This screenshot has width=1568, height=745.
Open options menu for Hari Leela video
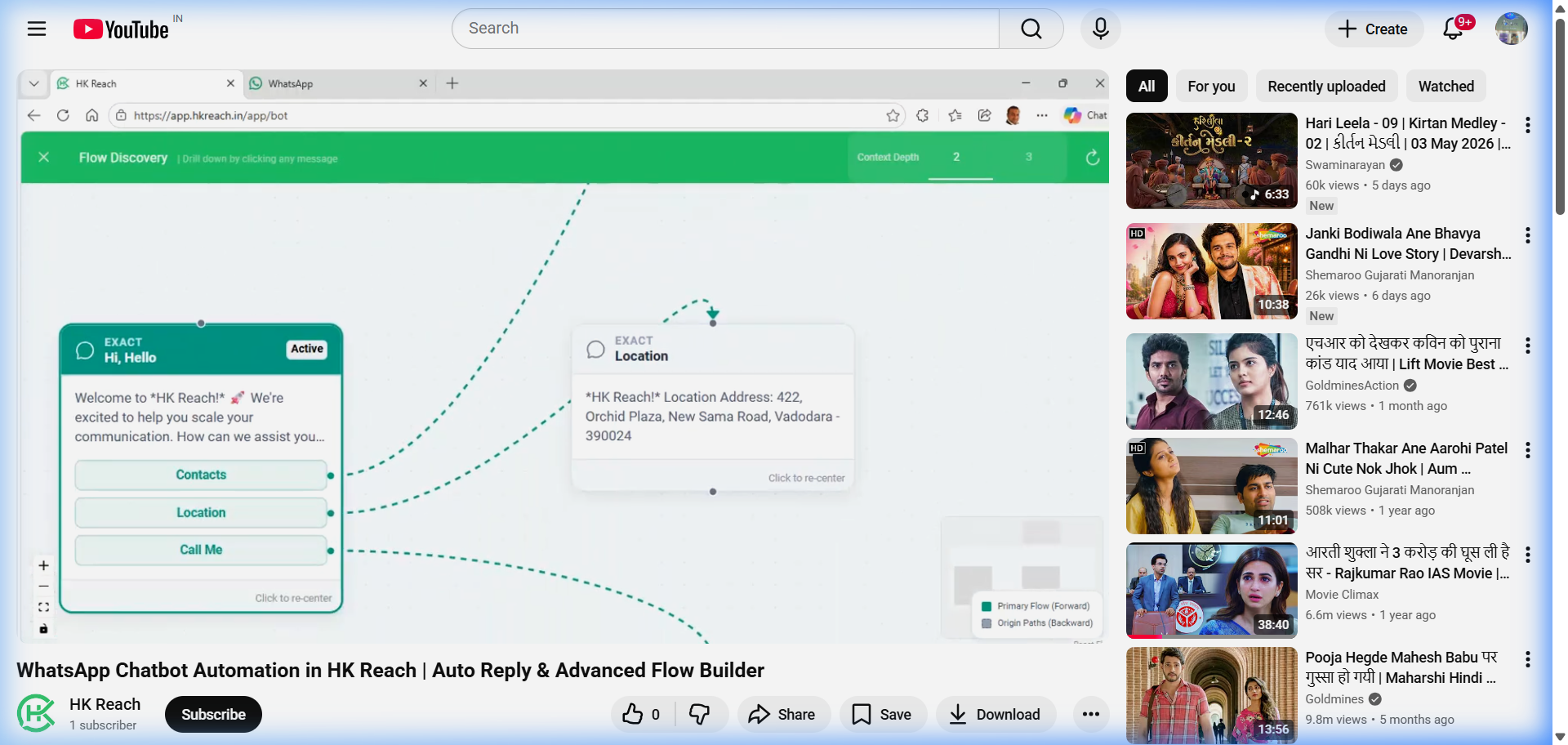[x=1527, y=125]
